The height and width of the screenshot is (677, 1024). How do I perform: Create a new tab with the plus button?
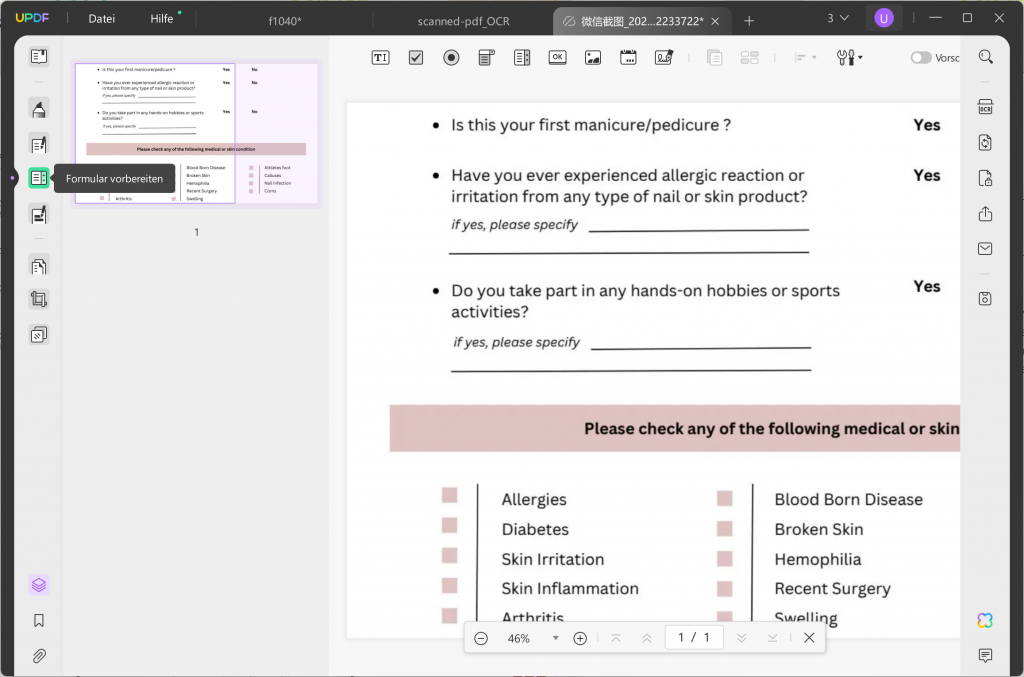click(x=748, y=19)
